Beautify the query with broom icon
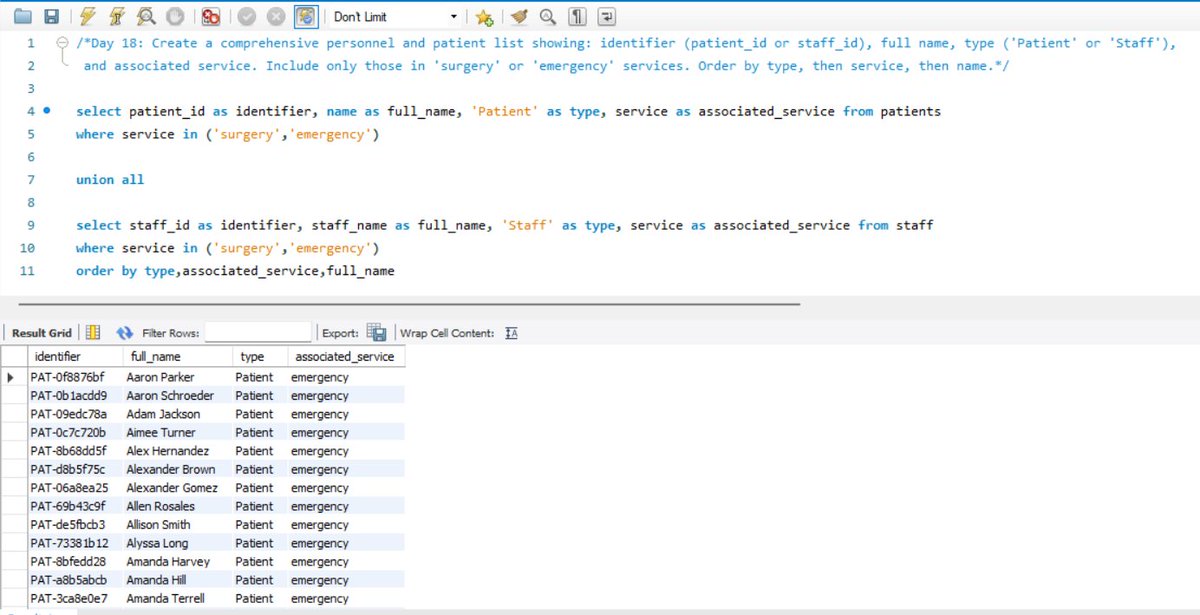 click(518, 16)
